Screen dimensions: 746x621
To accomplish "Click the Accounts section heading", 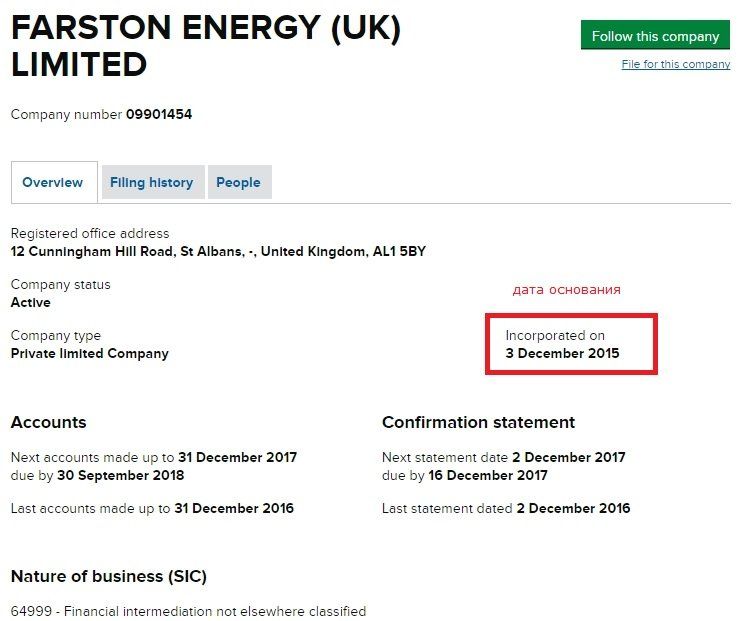I will [49, 422].
